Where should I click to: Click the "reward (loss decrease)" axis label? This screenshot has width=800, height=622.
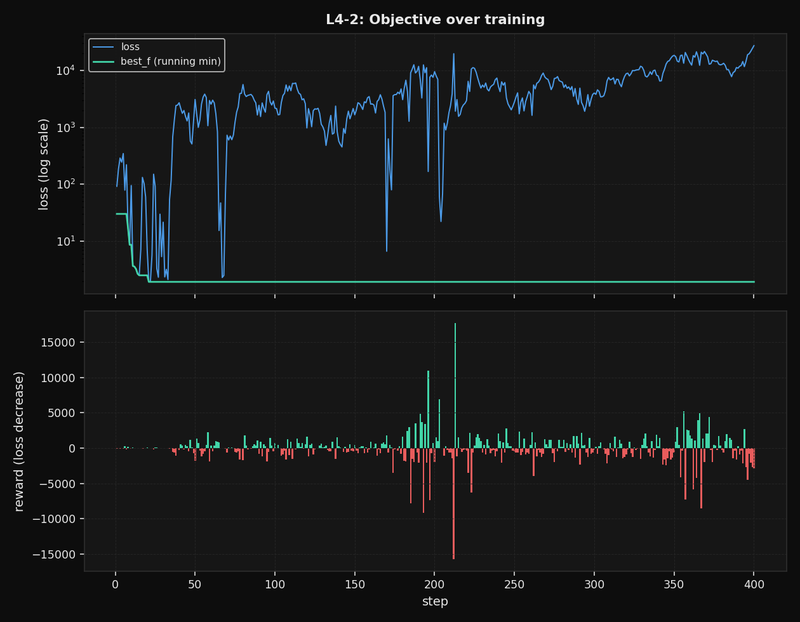(19, 441)
